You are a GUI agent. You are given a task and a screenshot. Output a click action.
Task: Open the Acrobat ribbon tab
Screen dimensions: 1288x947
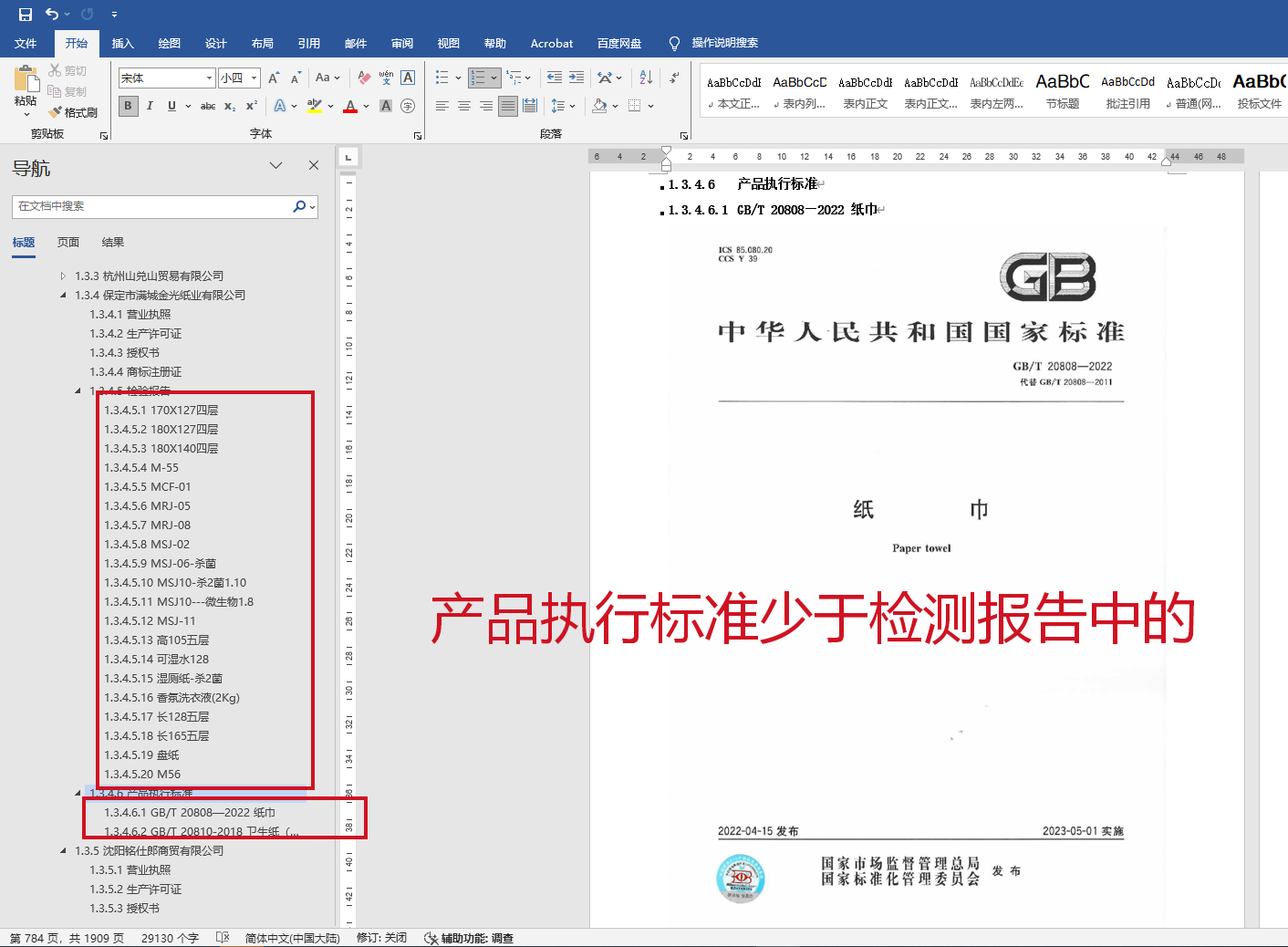[552, 43]
